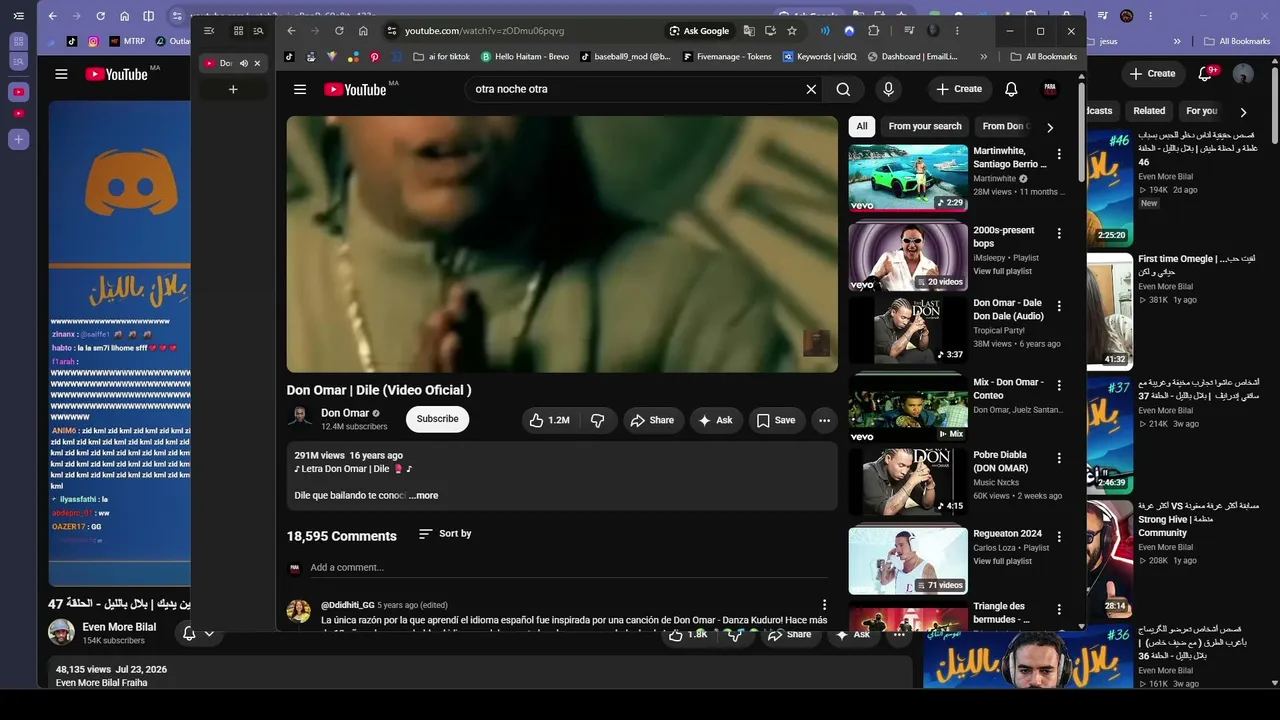This screenshot has width=1280, height=720.
Task: Open notifications bell in front YouTube window
Action: 1011,89
